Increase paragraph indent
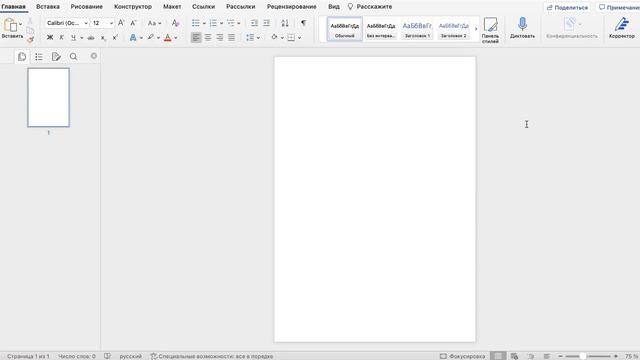The width and height of the screenshot is (640, 360). point(266,23)
